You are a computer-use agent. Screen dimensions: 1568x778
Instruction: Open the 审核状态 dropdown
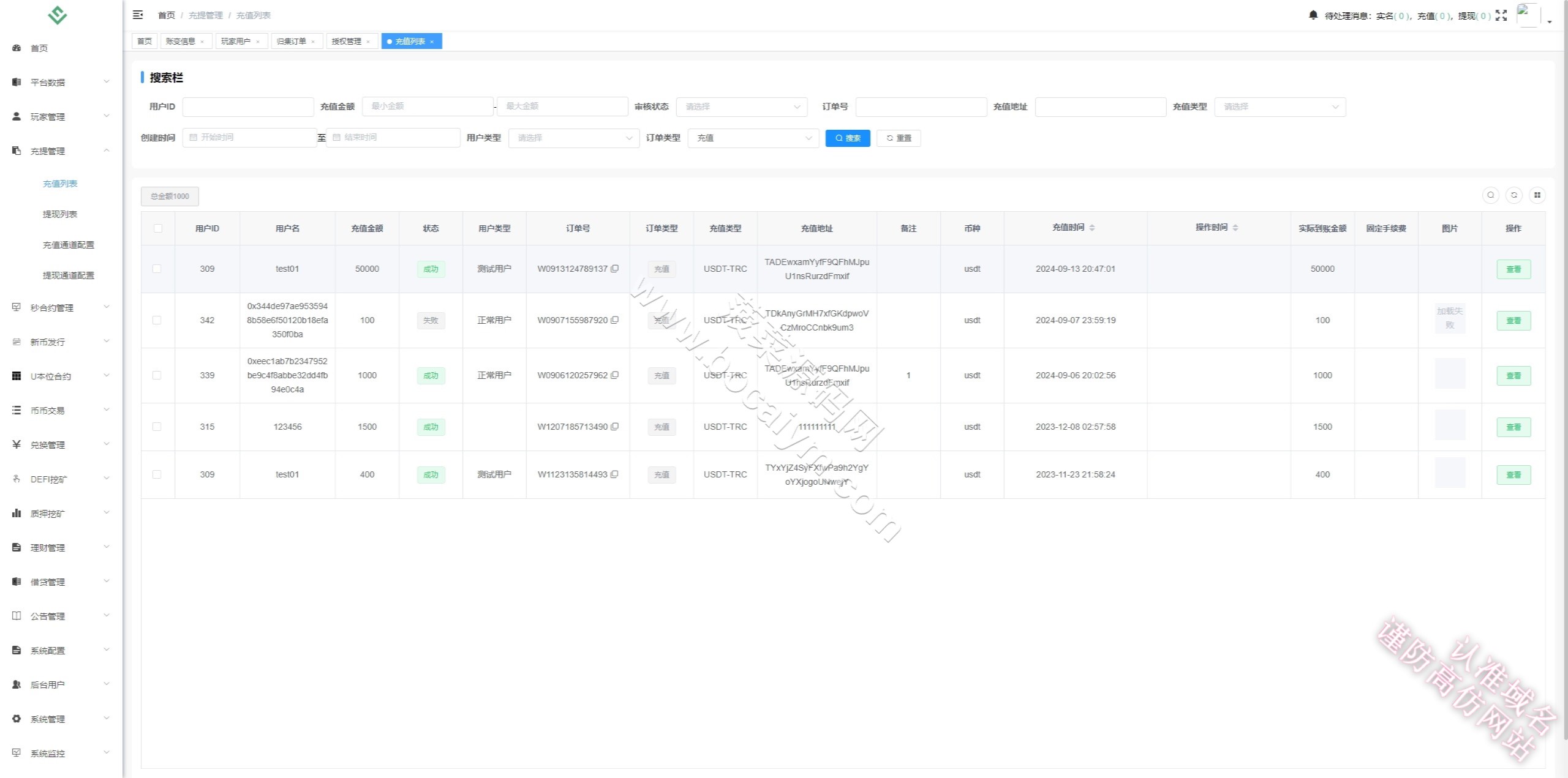click(742, 107)
